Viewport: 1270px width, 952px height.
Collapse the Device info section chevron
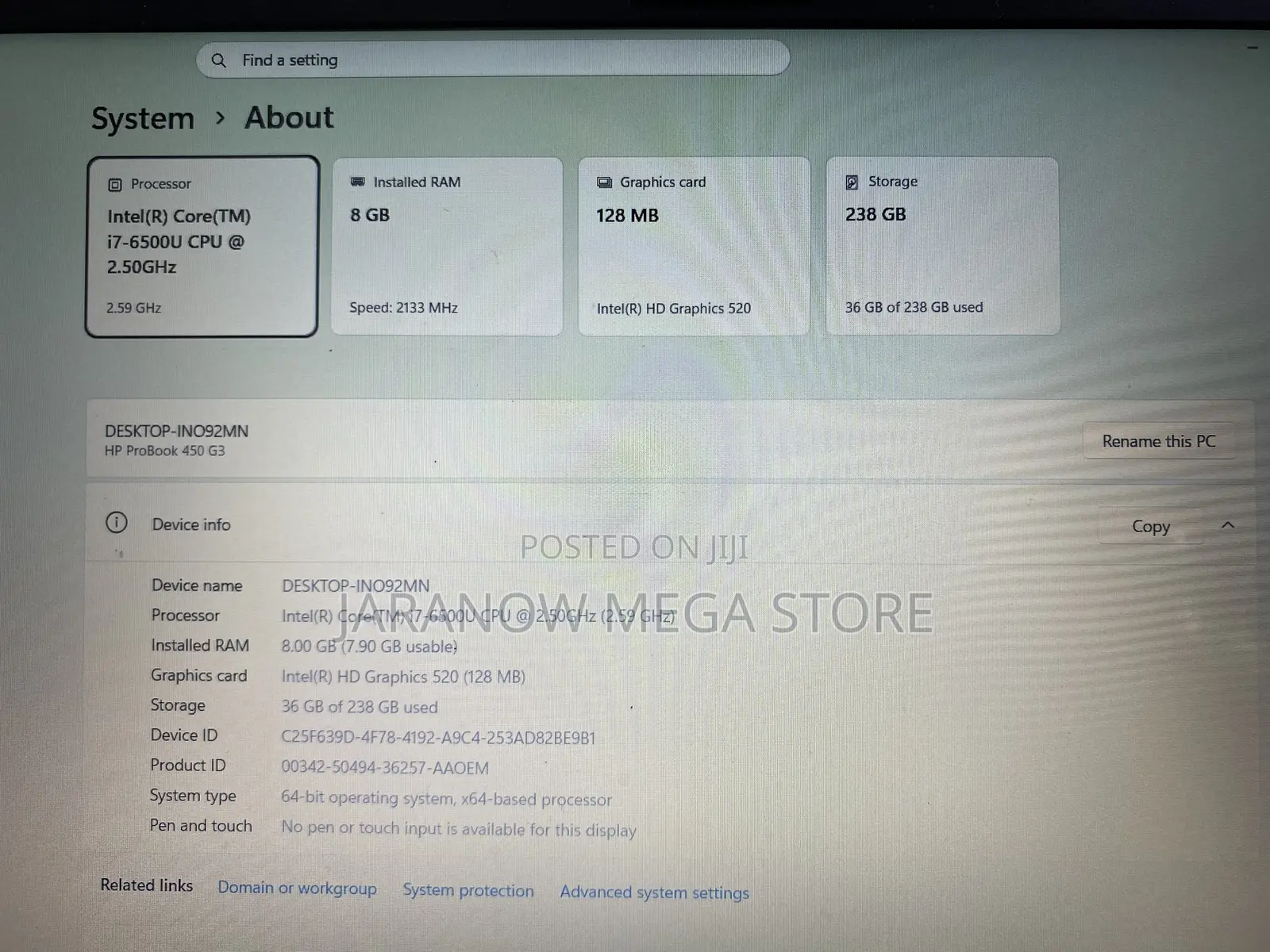(1228, 525)
